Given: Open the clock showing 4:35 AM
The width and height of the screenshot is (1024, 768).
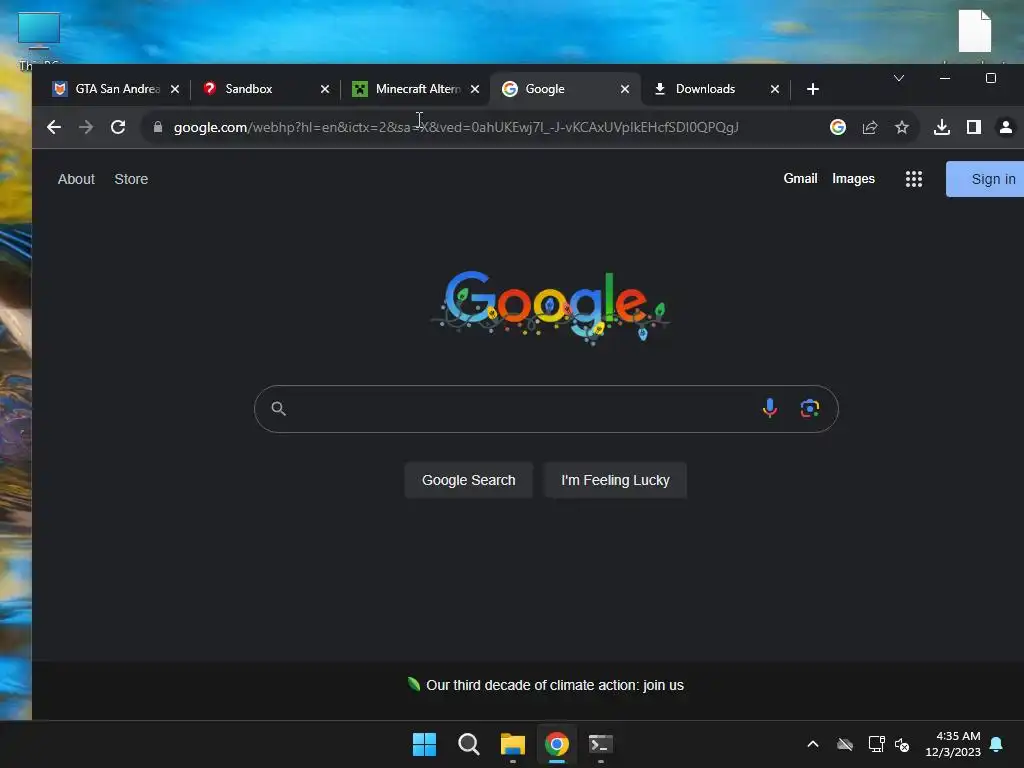Looking at the screenshot, I should pyautogui.click(x=953, y=744).
